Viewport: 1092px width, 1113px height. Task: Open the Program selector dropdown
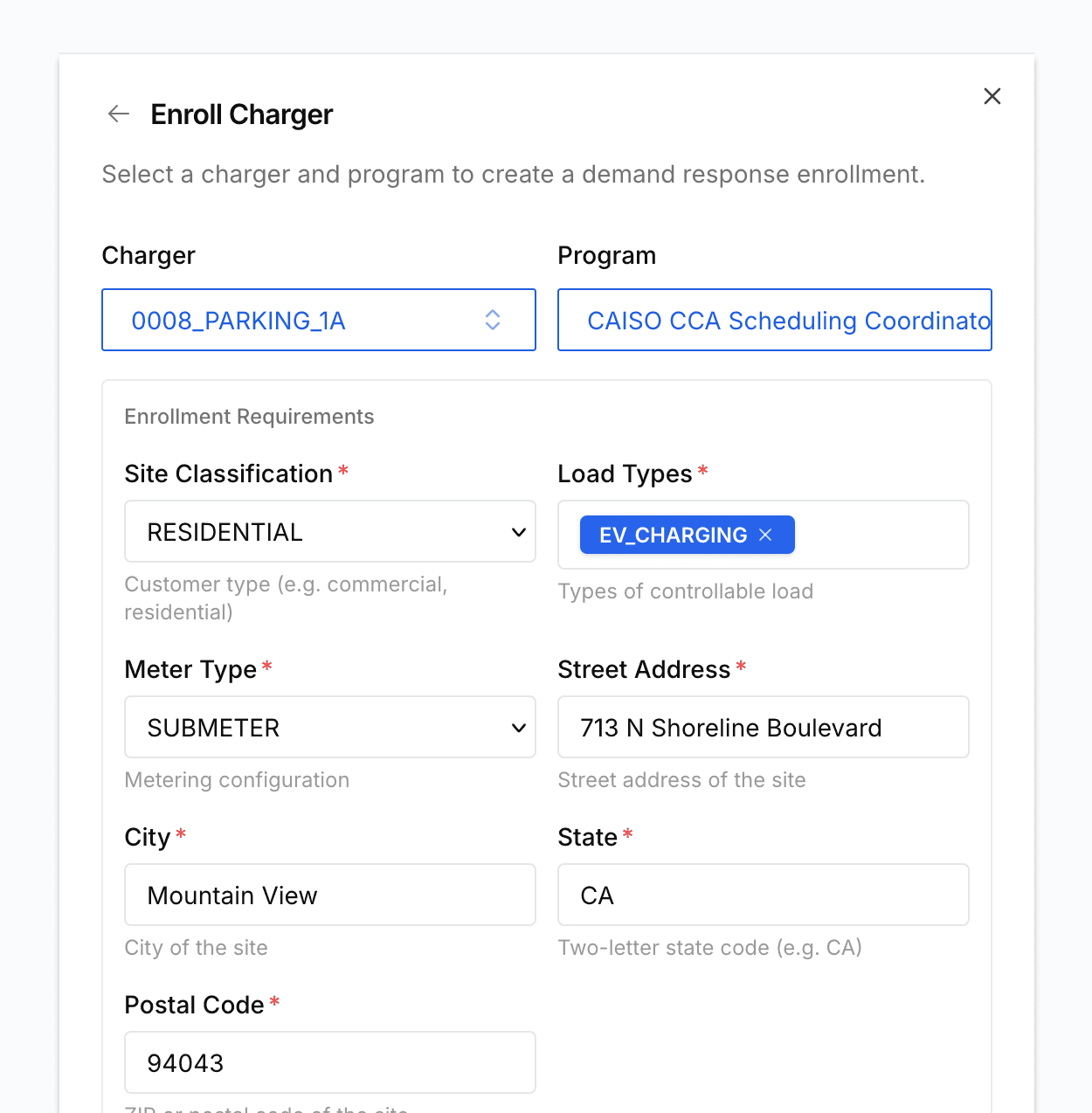[774, 320]
